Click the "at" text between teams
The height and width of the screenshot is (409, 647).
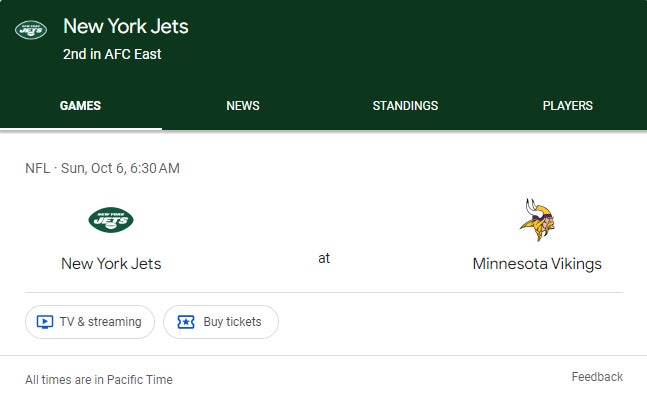point(324,258)
